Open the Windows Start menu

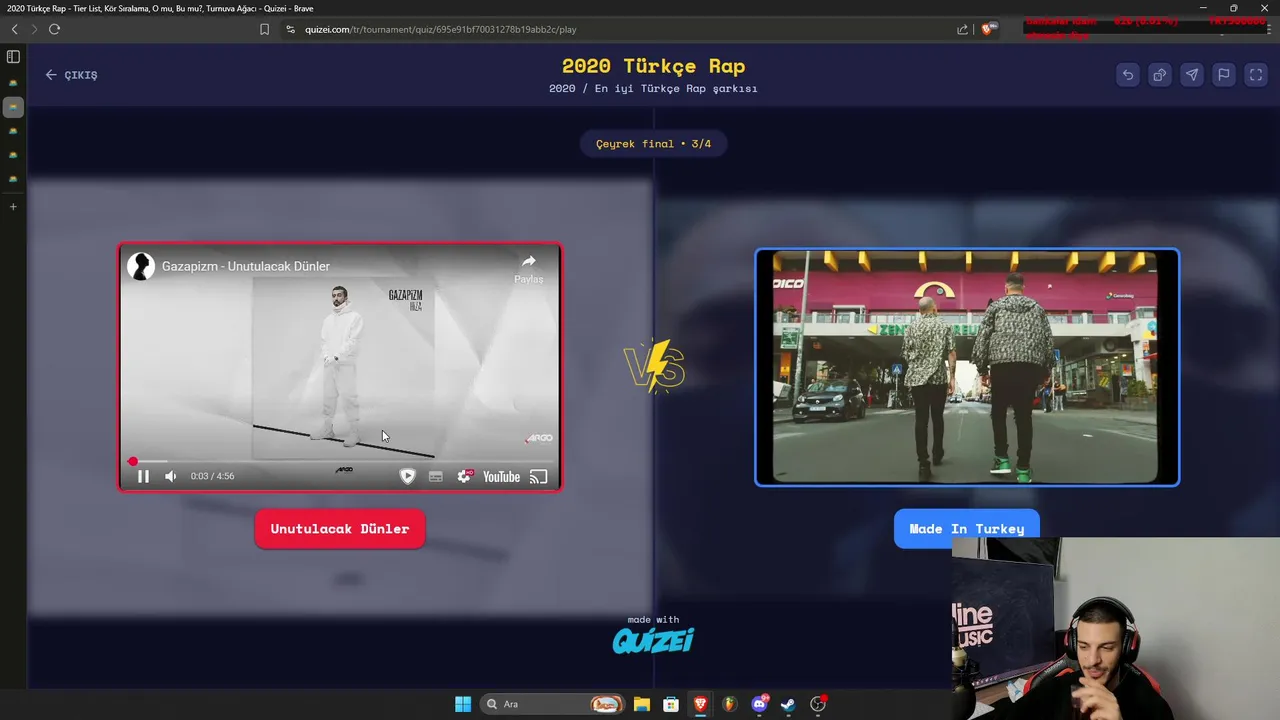463,704
